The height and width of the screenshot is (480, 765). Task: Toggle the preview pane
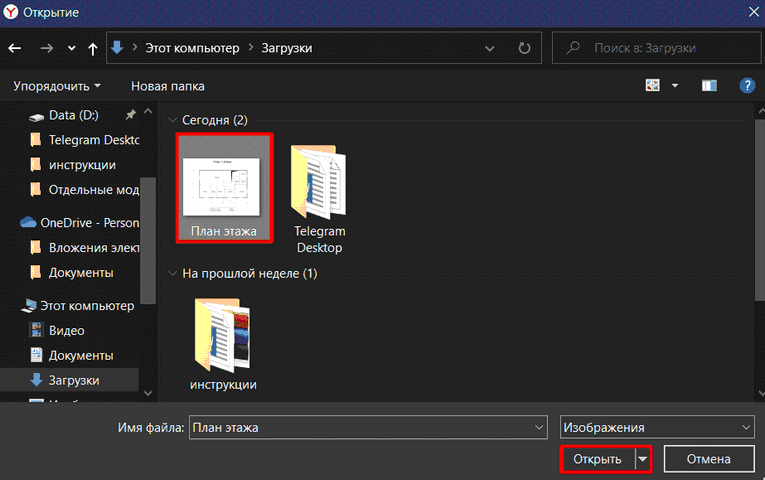(709, 86)
